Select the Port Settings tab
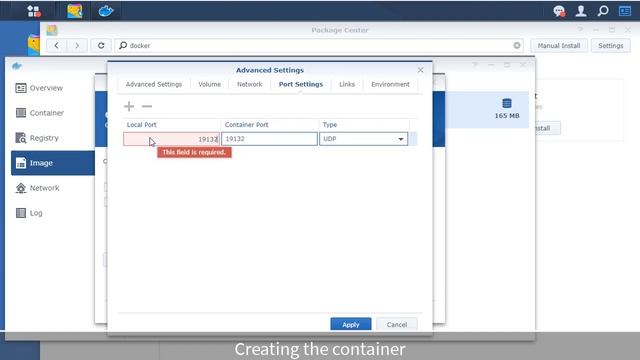The image size is (640, 360). pos(301,84)
